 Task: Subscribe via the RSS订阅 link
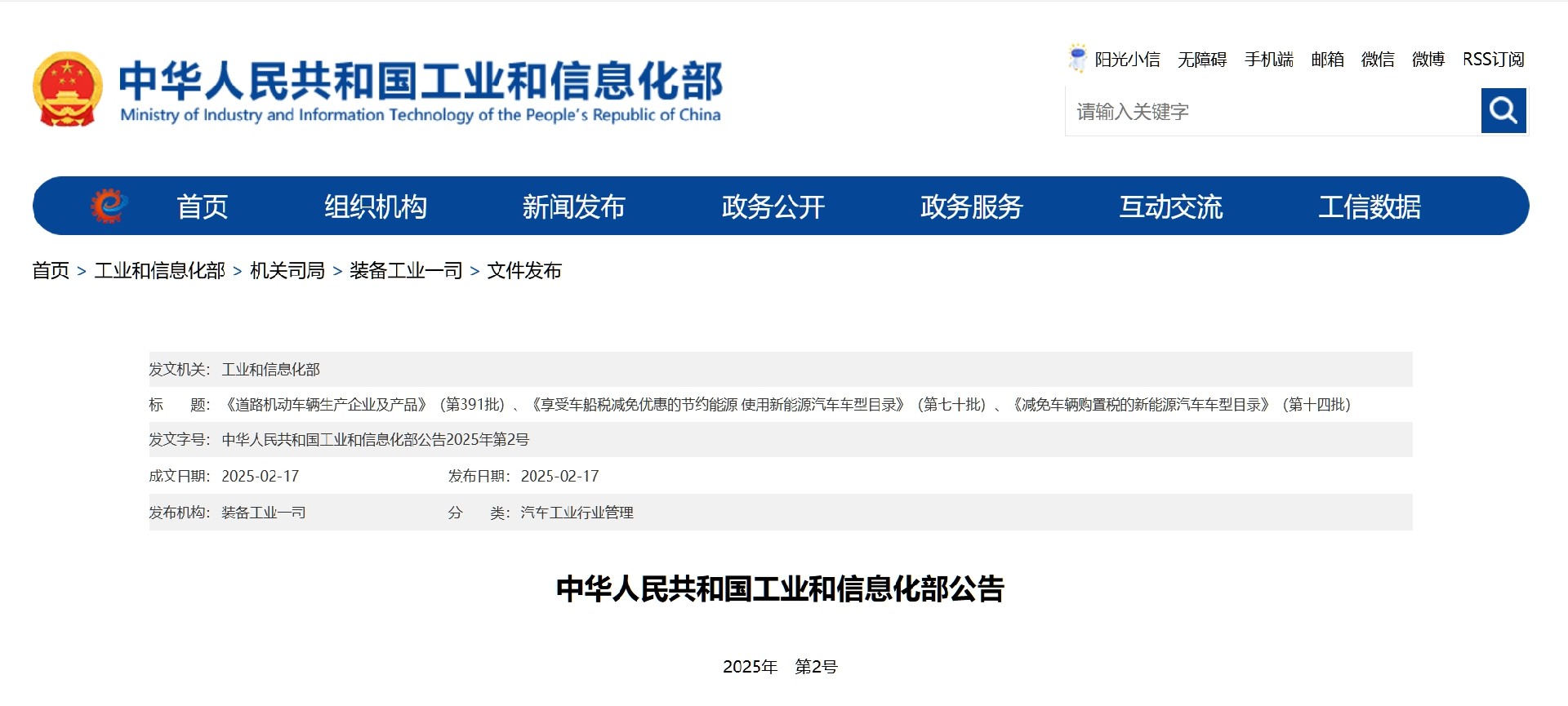point(1493,60)
